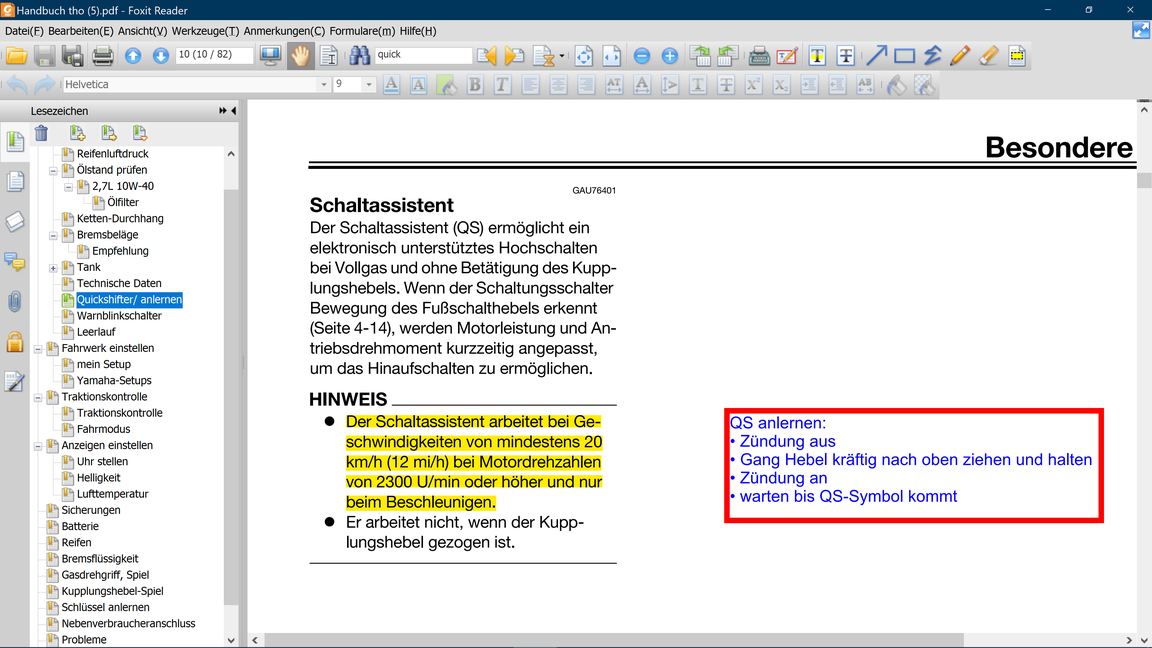The height and width of the screenshot is (648, 1152).
Task: Open the attachments paperclip panel
Action: pyautogui.click(x=15, y=301)
